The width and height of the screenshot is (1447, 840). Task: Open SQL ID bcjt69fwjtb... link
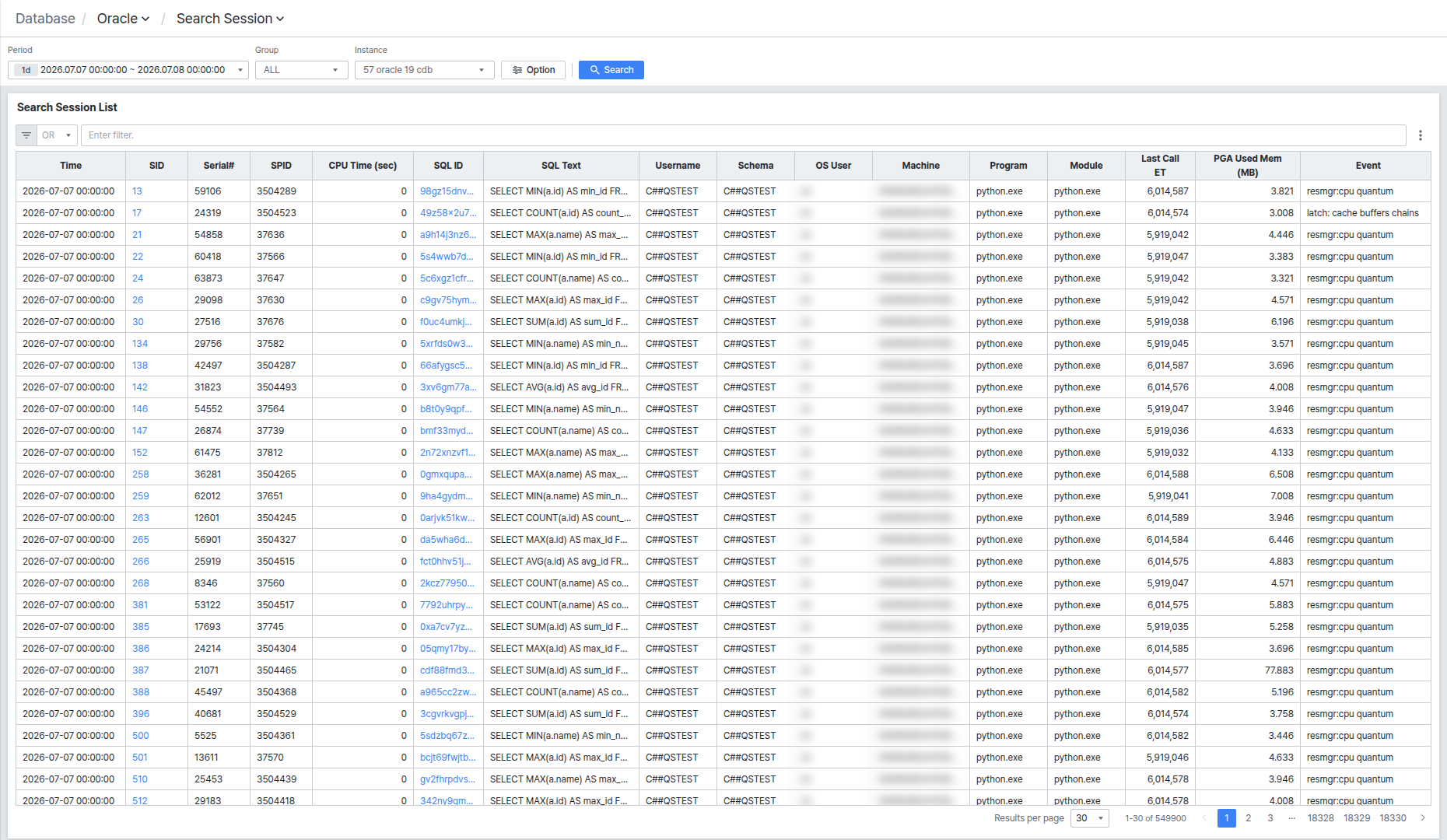click(448, 758)
